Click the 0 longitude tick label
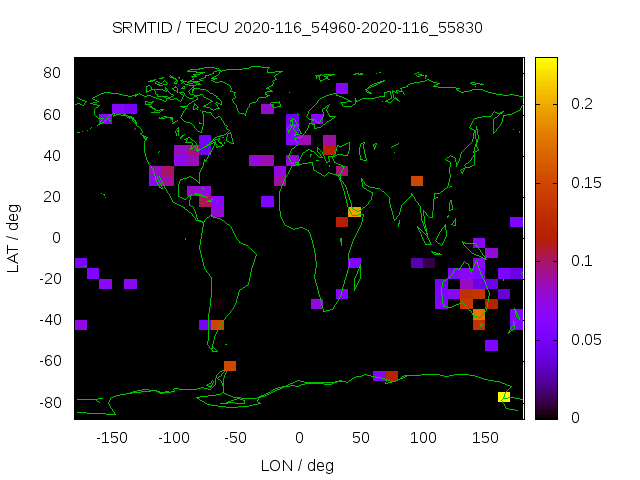The height and width of the screenshot is (480, 640). pyautogui.click(x=298, y=438)
